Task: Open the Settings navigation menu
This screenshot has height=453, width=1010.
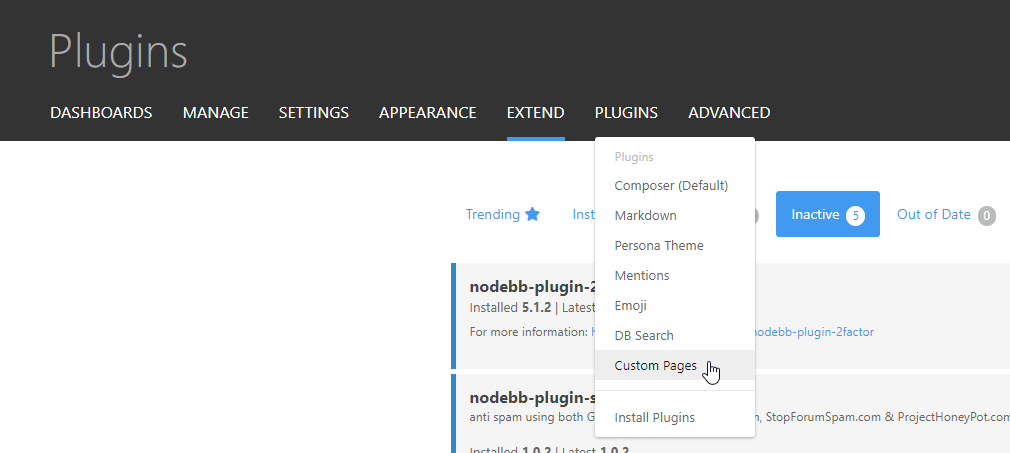Action: pos(313,113)
